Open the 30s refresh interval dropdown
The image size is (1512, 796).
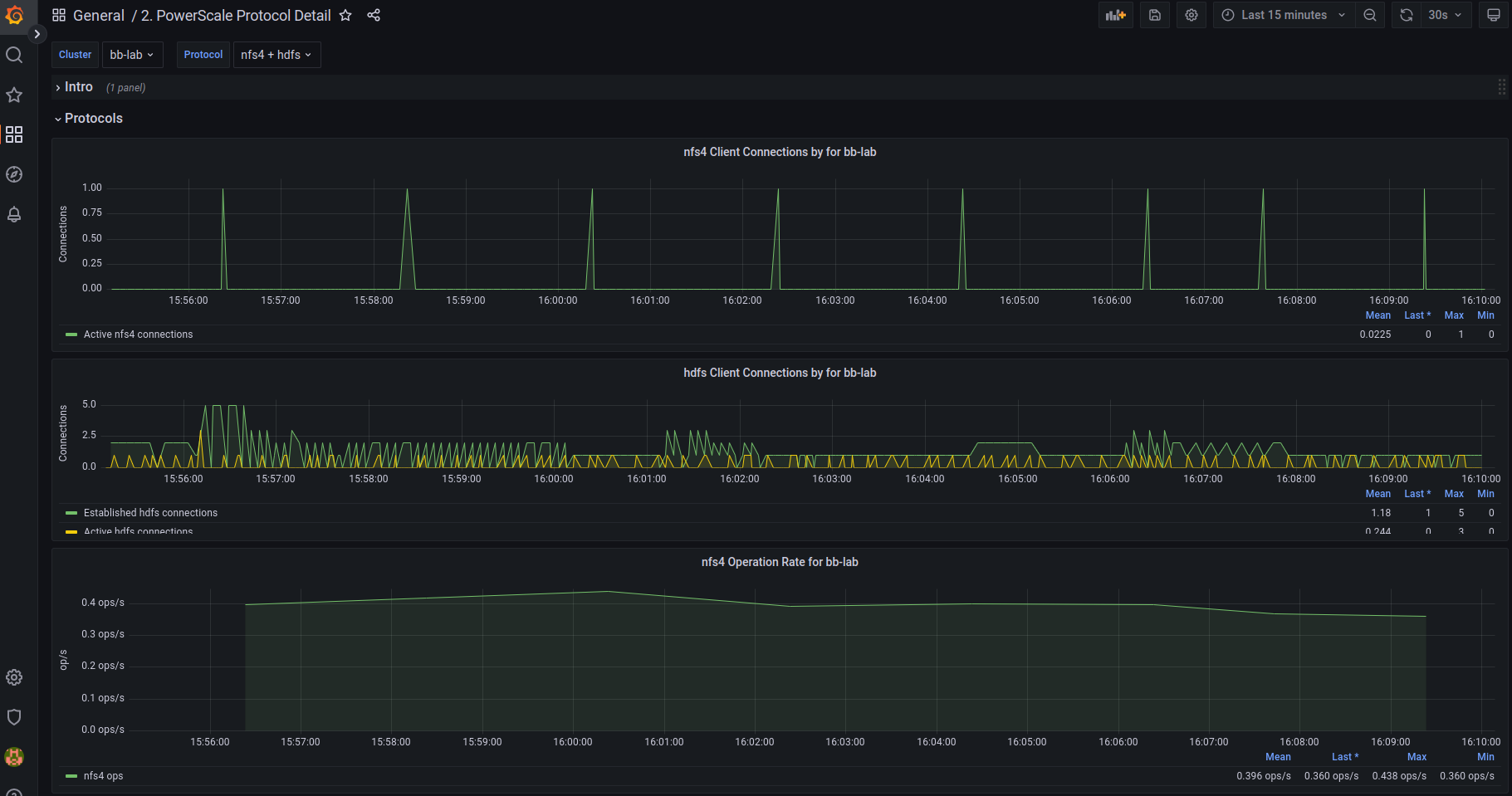pyautogui.click(x=1446, y=15)
